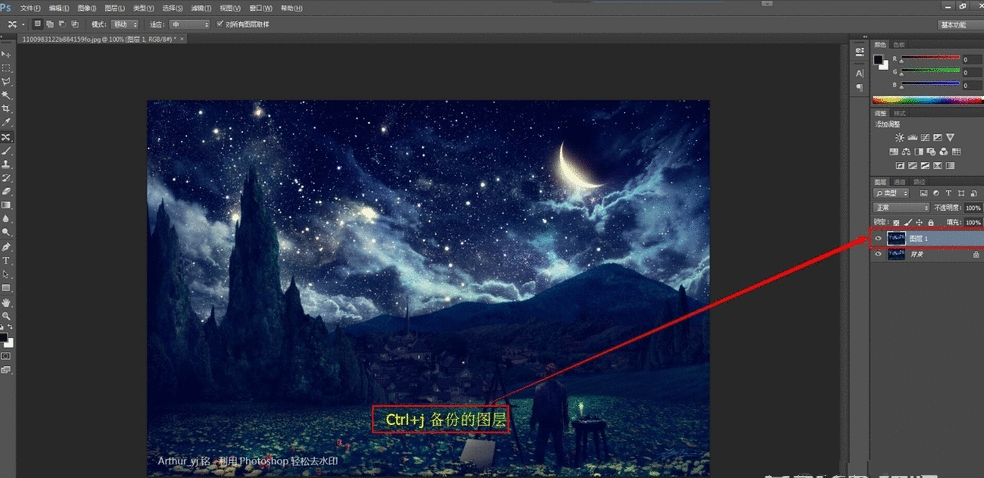Screen dimensions: 984x478
Task: Toggle the 对所有图层取样 checkbox
Action: pos(220,23)
